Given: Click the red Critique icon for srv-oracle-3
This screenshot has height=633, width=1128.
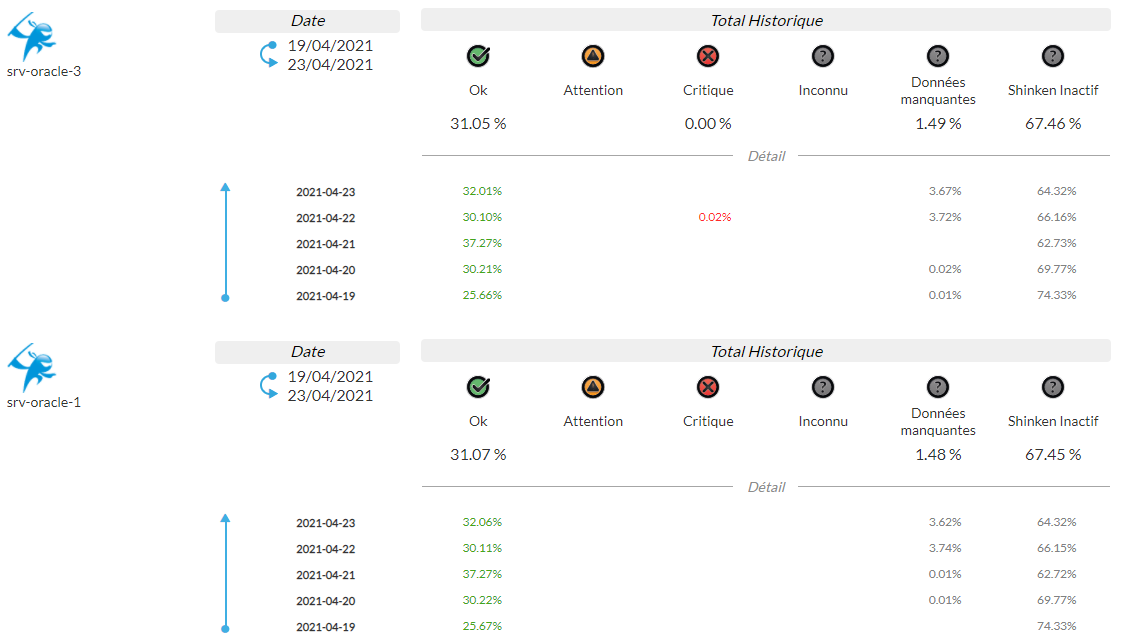Looking at the screenshot, I should [x=708, y=56].
